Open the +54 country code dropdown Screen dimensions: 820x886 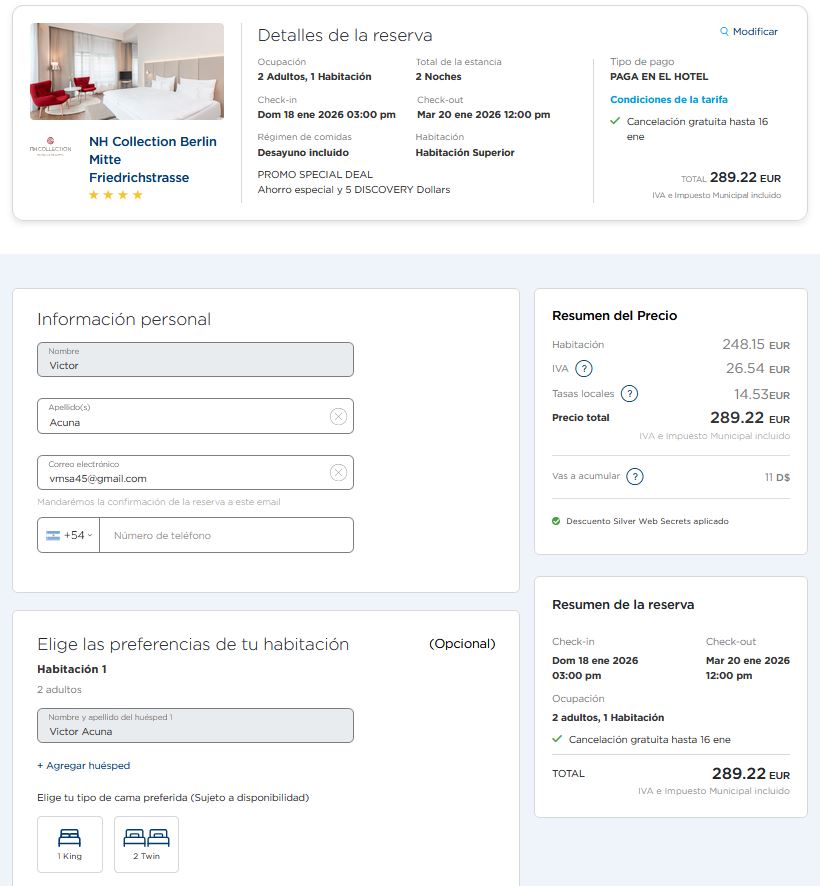coord(77,535)
